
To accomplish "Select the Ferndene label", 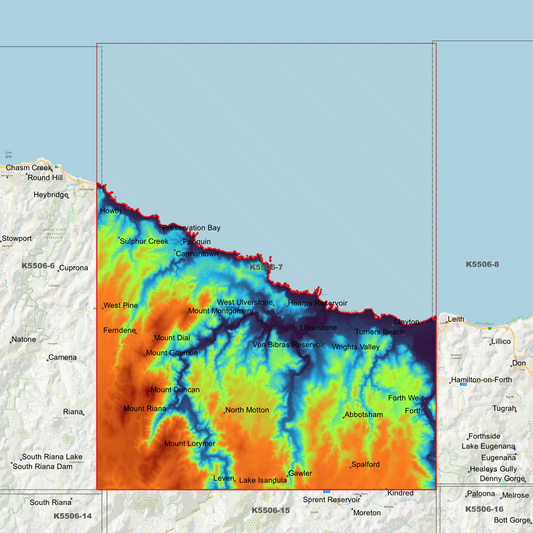I will tap(120, 330).
